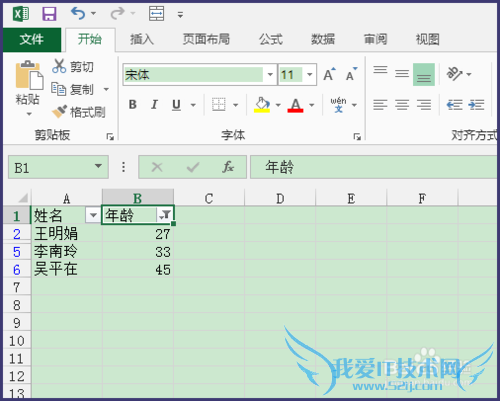Open the 字体 dialog launcher

pos(357,137)
